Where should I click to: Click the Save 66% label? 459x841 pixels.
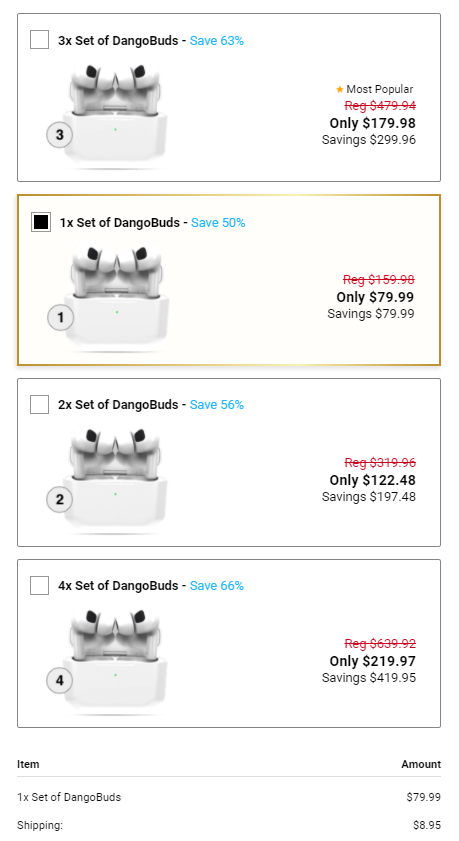click(217, 586)
